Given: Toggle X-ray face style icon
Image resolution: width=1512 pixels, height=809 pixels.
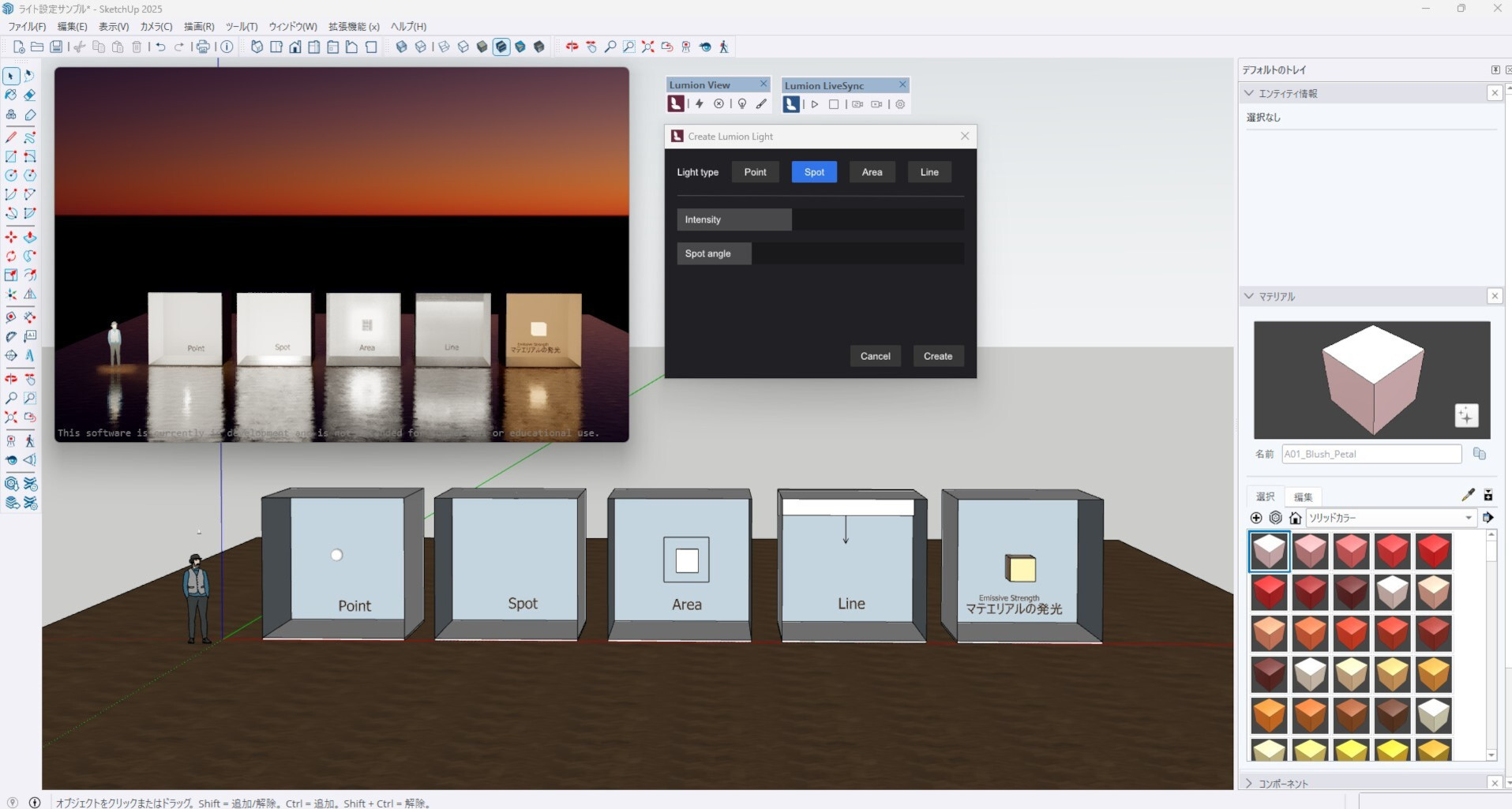Looking at the screenshot, I should tap(402, 47).
